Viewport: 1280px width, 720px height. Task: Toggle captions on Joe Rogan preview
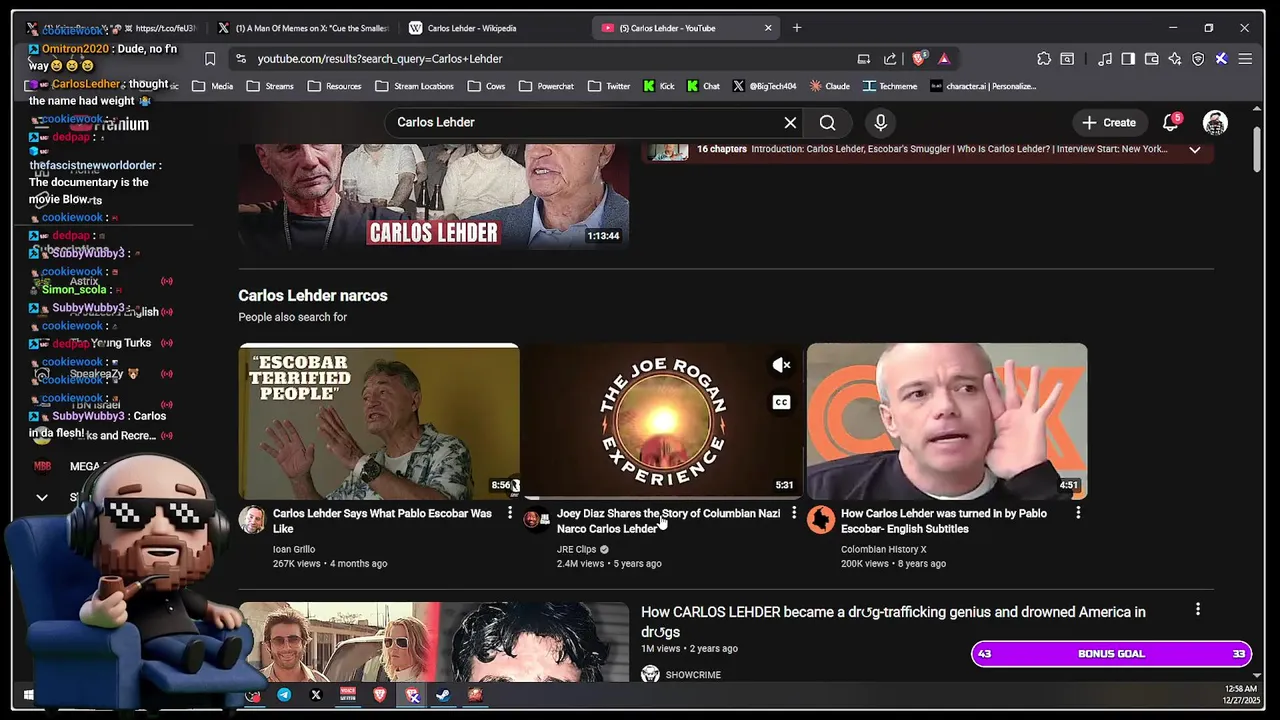point(782,402)
